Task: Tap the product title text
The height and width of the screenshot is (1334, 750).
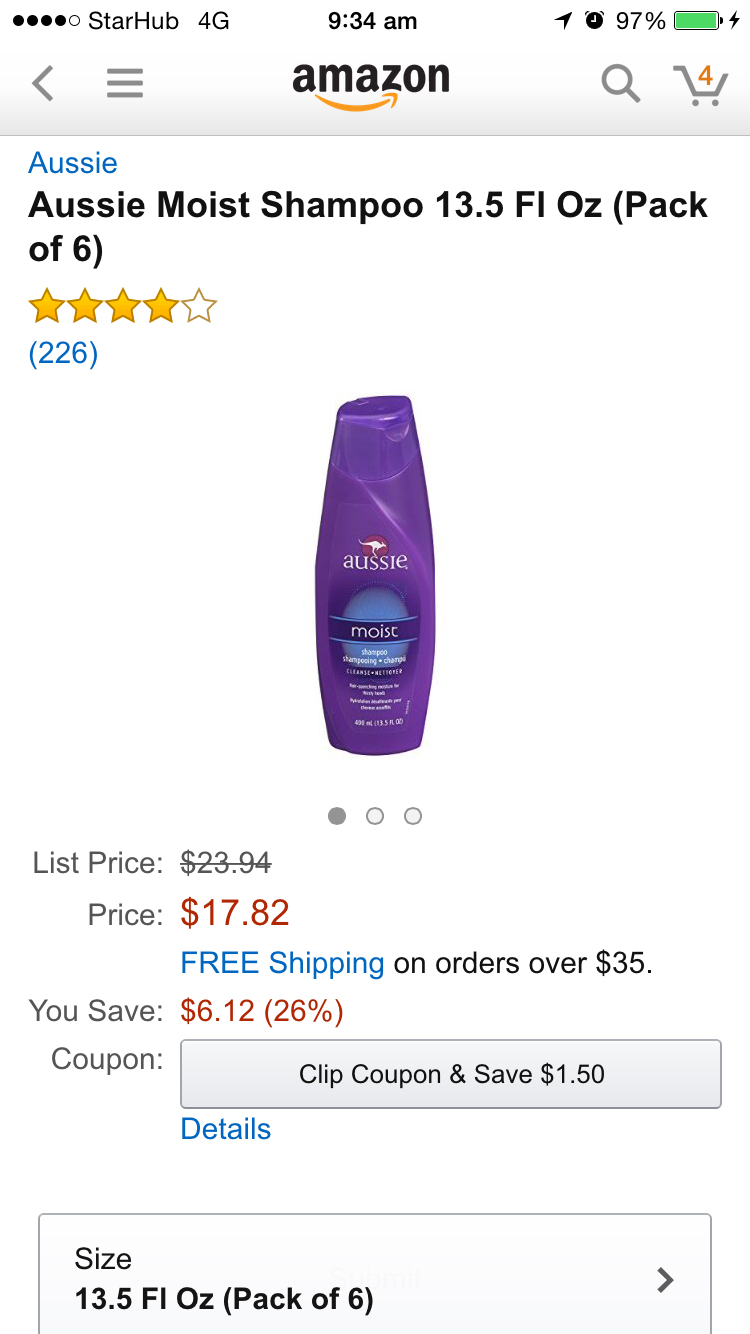Action: coord(368,226)
